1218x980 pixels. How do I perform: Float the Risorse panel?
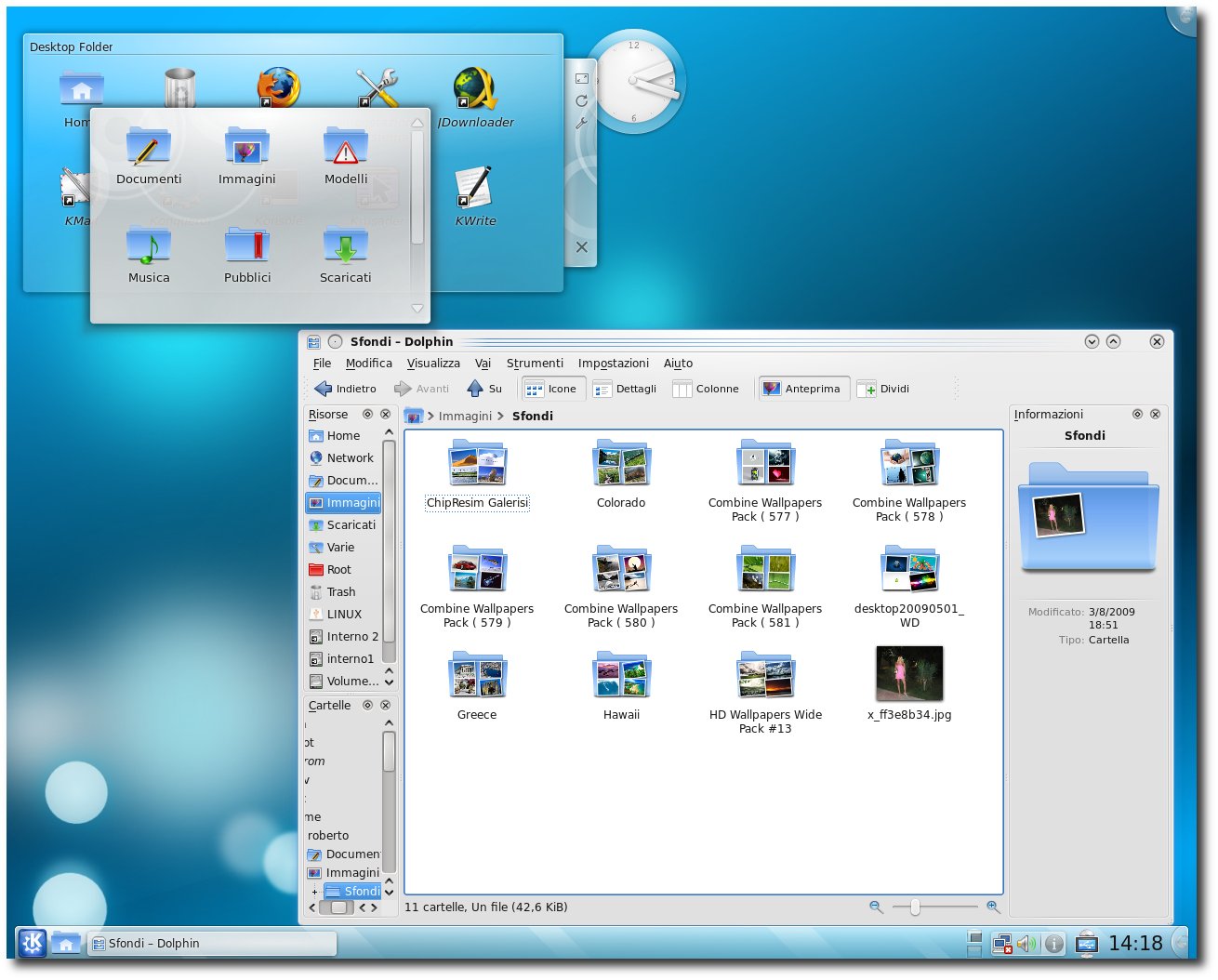coord(367,415)
